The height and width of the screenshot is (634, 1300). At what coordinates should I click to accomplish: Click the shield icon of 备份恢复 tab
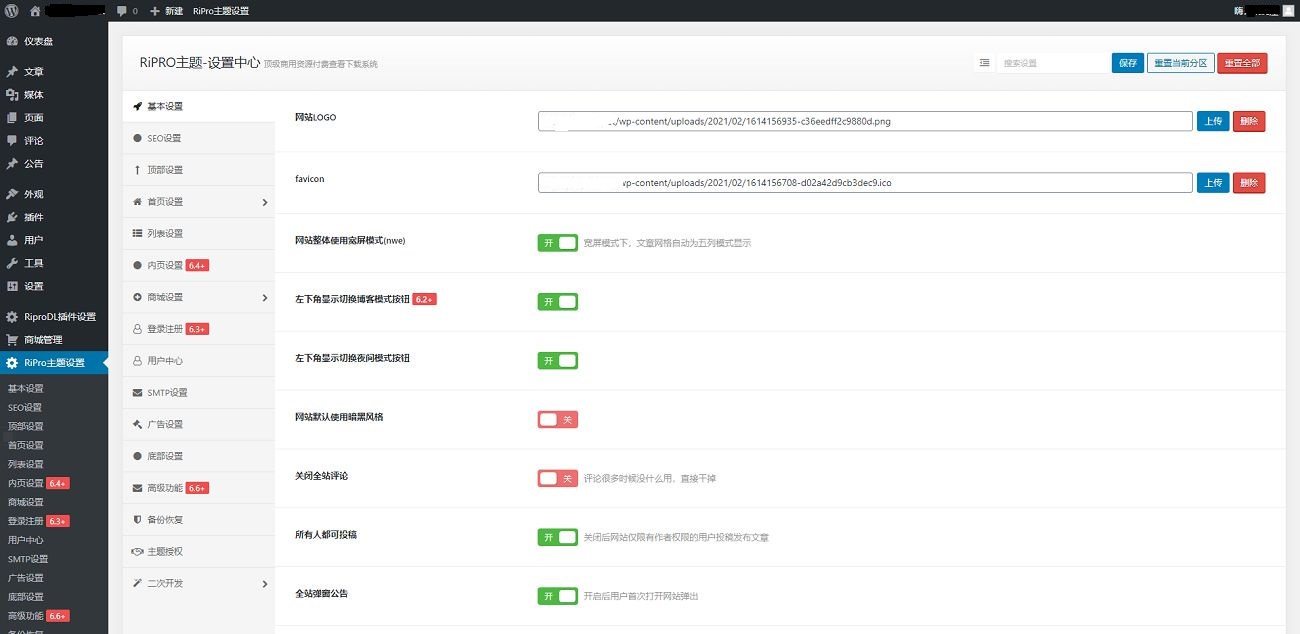[138, 520]
